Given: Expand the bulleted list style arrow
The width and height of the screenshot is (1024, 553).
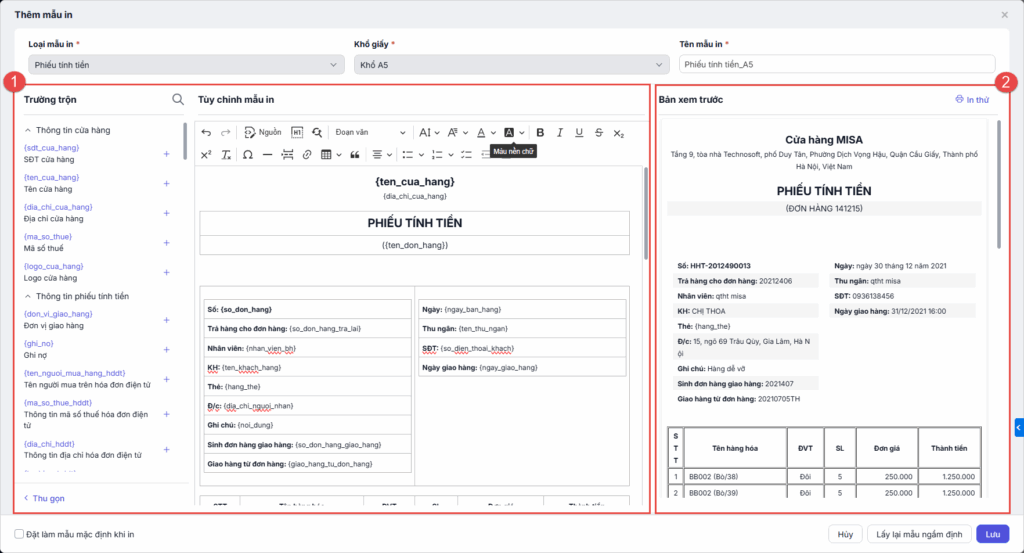Looking at the screenshot, I should (421, 155).
